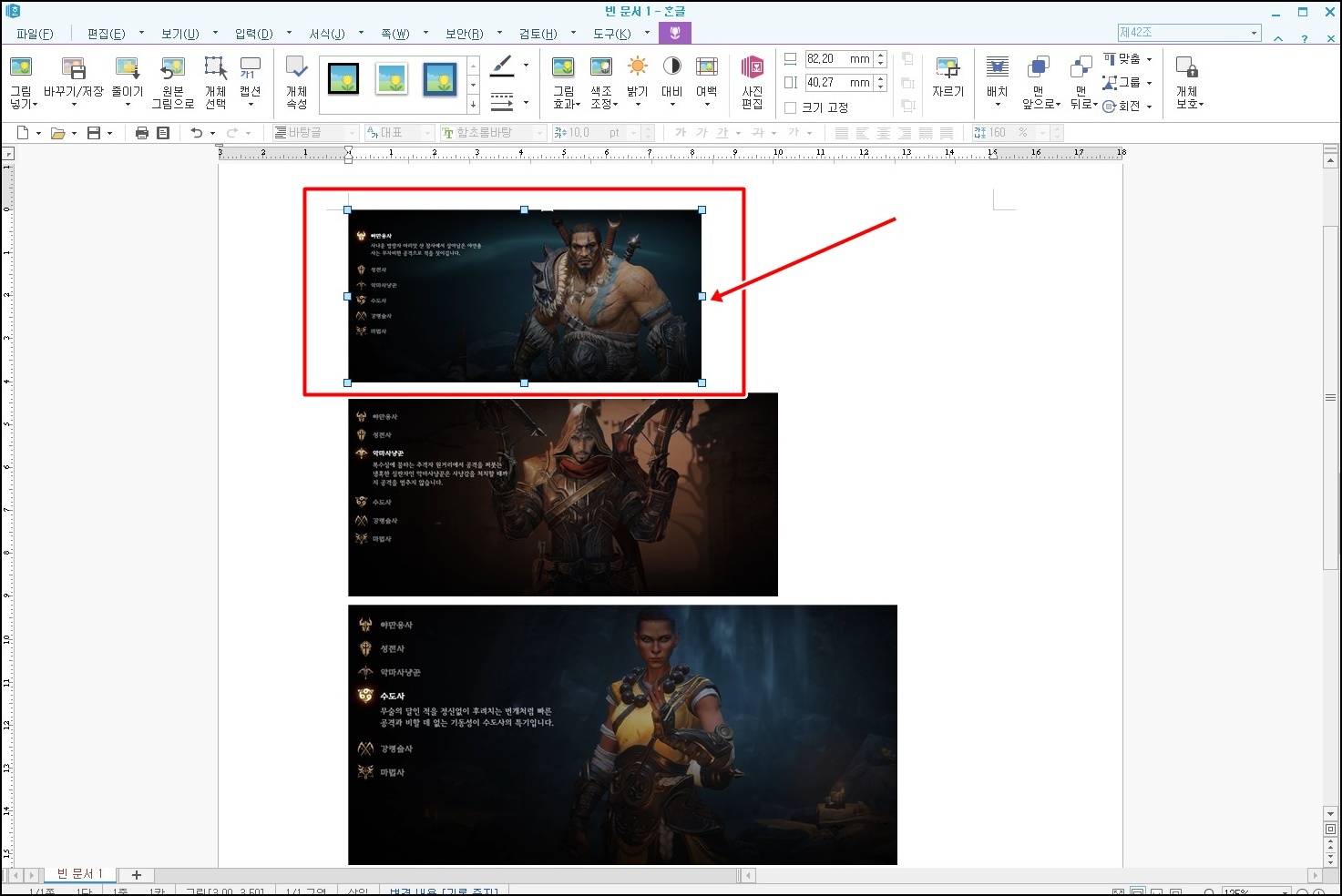Apply the blue border picture style thumbnail
The width and height of the screenshot is (1342, 896).
pyautogui.click(x=440, y=79)
